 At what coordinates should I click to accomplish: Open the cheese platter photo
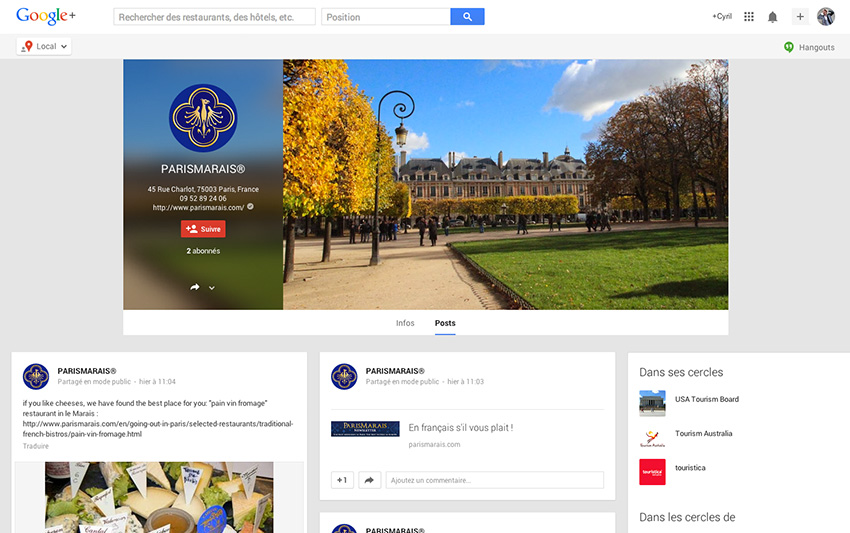coord(159,497)
